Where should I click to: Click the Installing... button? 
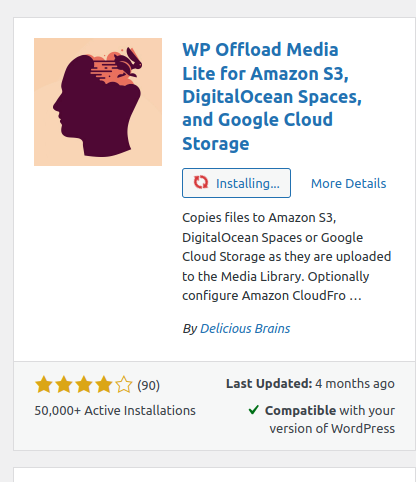coord(236,183)
